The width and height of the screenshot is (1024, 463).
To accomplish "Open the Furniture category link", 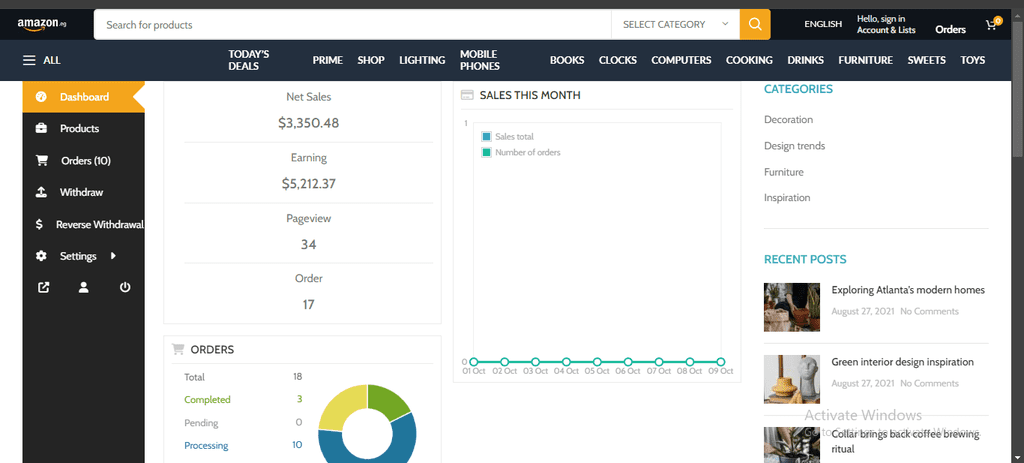I will coord(784,172).
